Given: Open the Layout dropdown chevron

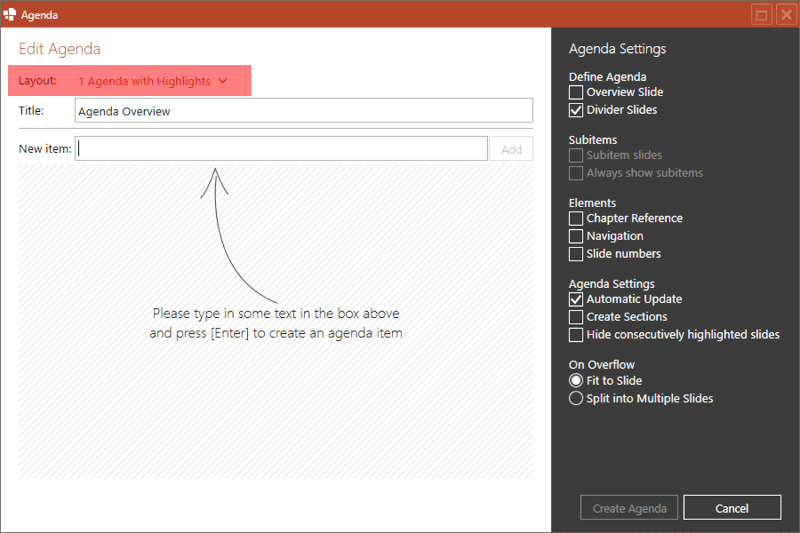Looking at the screenshot, I should click(222, 81).
